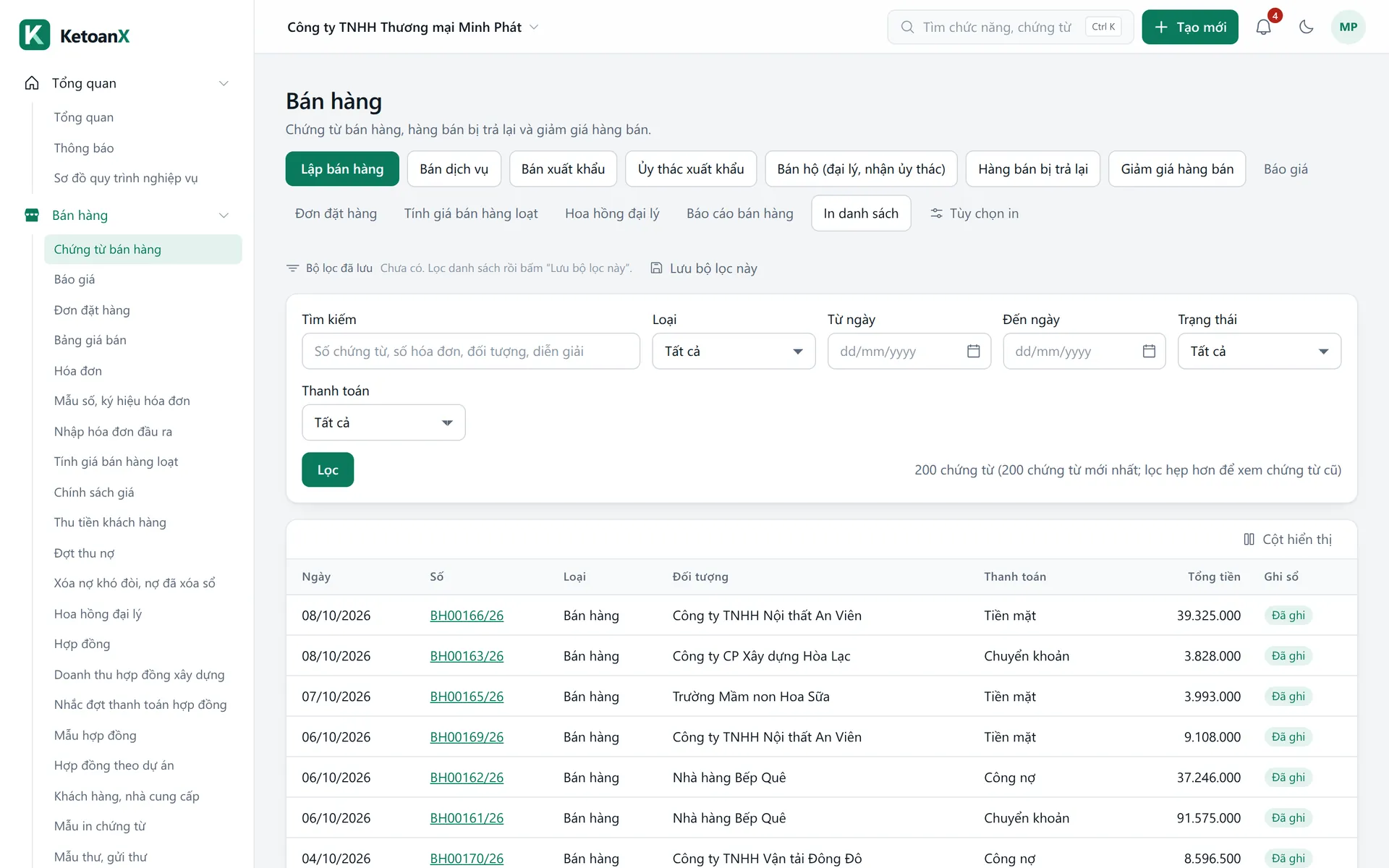Click the In danh sách button

pos(861,213)
